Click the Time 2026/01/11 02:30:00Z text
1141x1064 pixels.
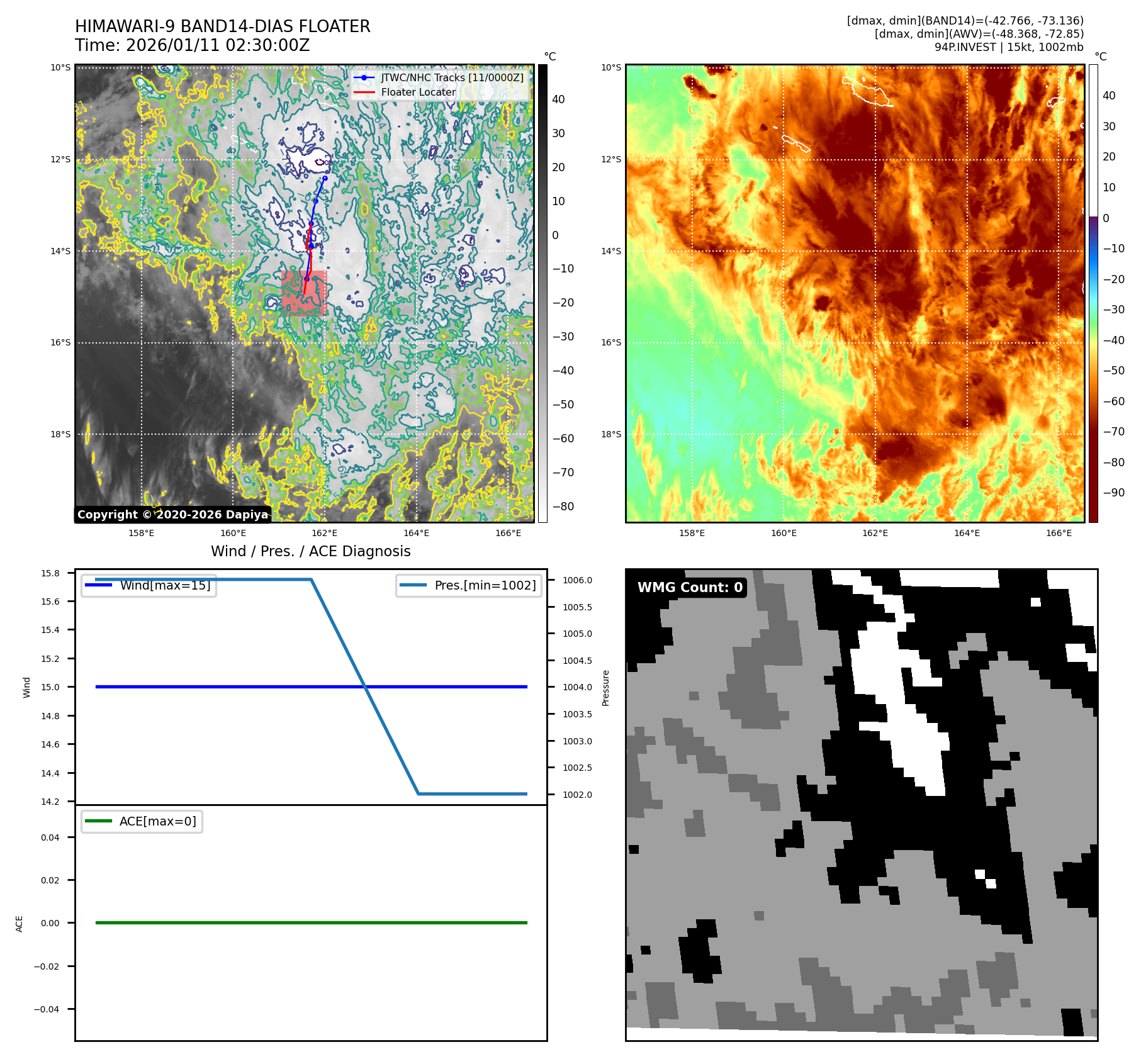tap(192, 45)
